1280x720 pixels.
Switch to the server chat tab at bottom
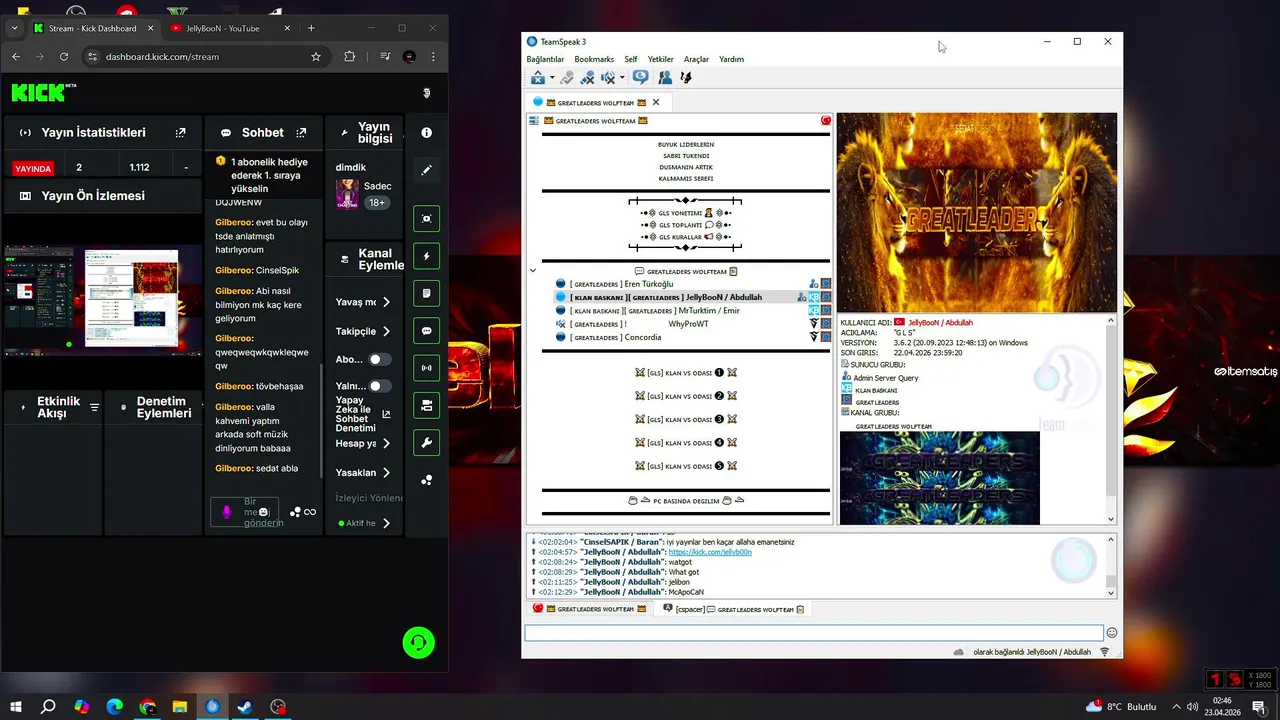coord(590,609)
